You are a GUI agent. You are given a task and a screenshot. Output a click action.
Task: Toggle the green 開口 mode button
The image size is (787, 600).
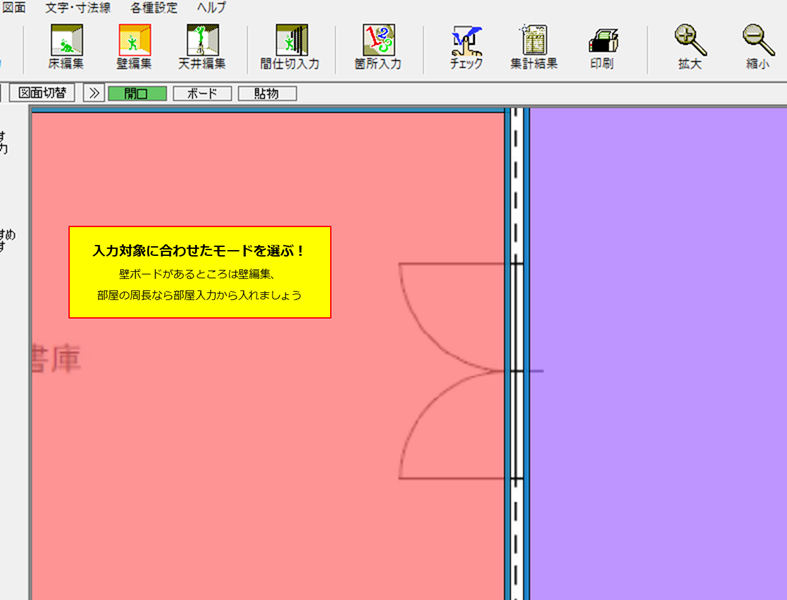(137, 93)
